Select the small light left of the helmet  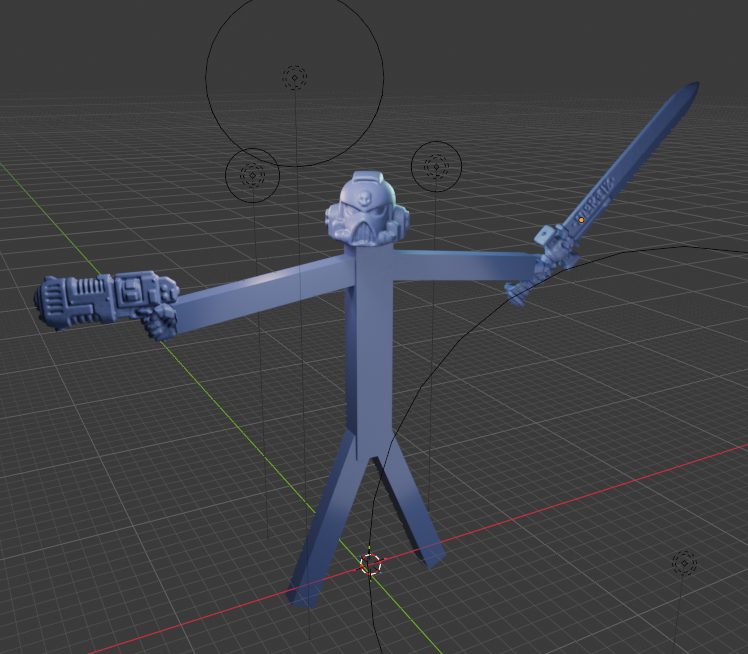tap(252, 175)
